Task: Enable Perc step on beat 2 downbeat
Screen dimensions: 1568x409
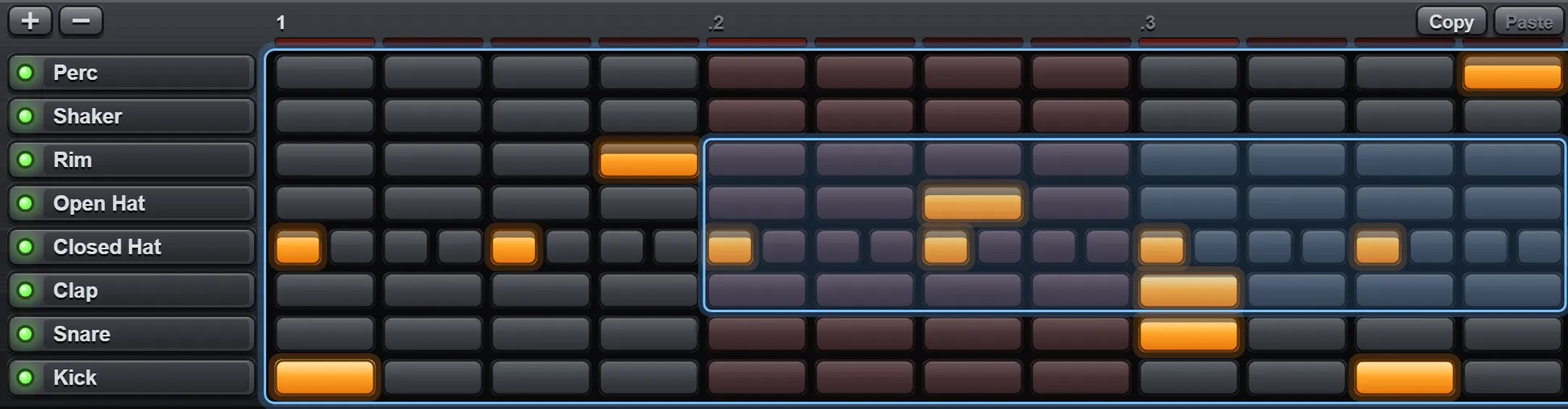Action: coord(757,73)
